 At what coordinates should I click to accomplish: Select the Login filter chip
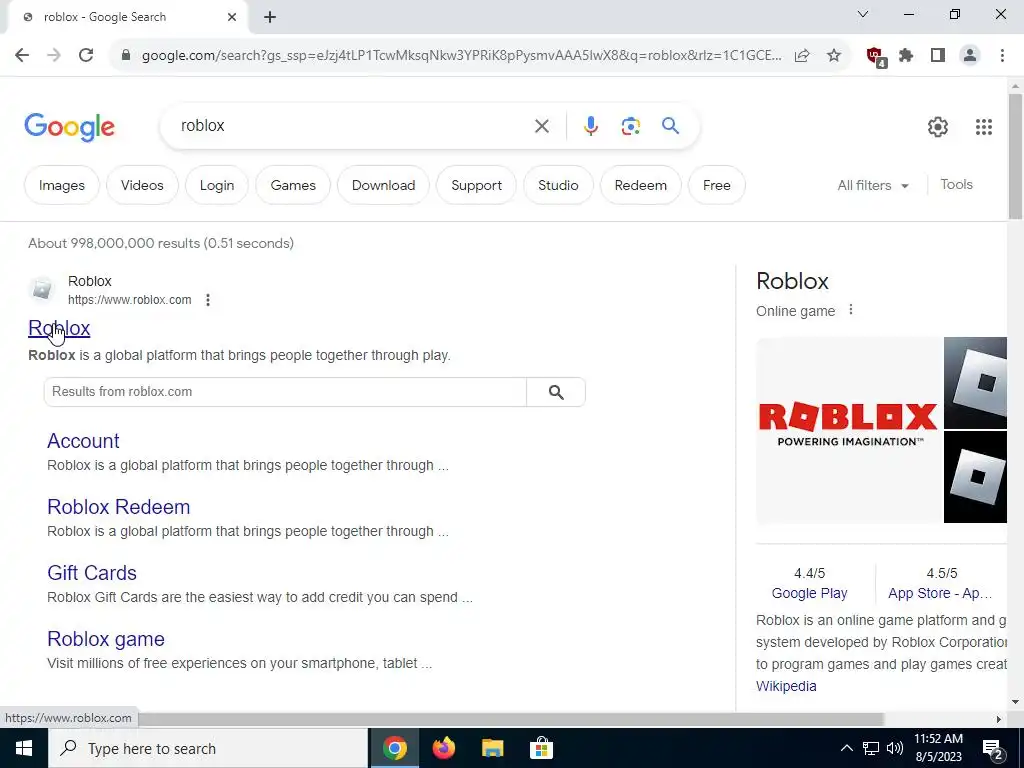(217, 185)
